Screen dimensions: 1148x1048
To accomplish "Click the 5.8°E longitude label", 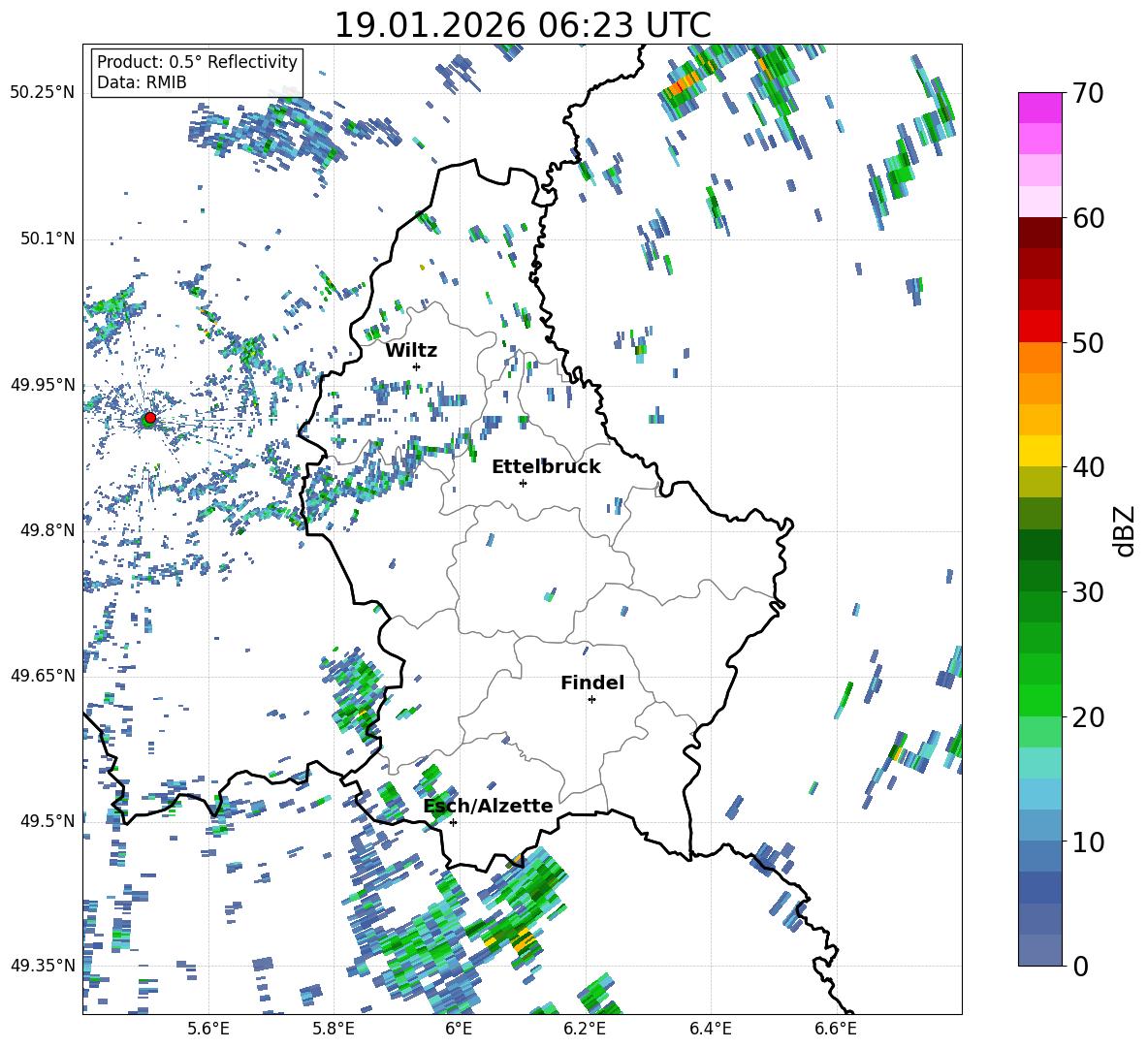I will pyautogui.click(x=334, y=1030).
